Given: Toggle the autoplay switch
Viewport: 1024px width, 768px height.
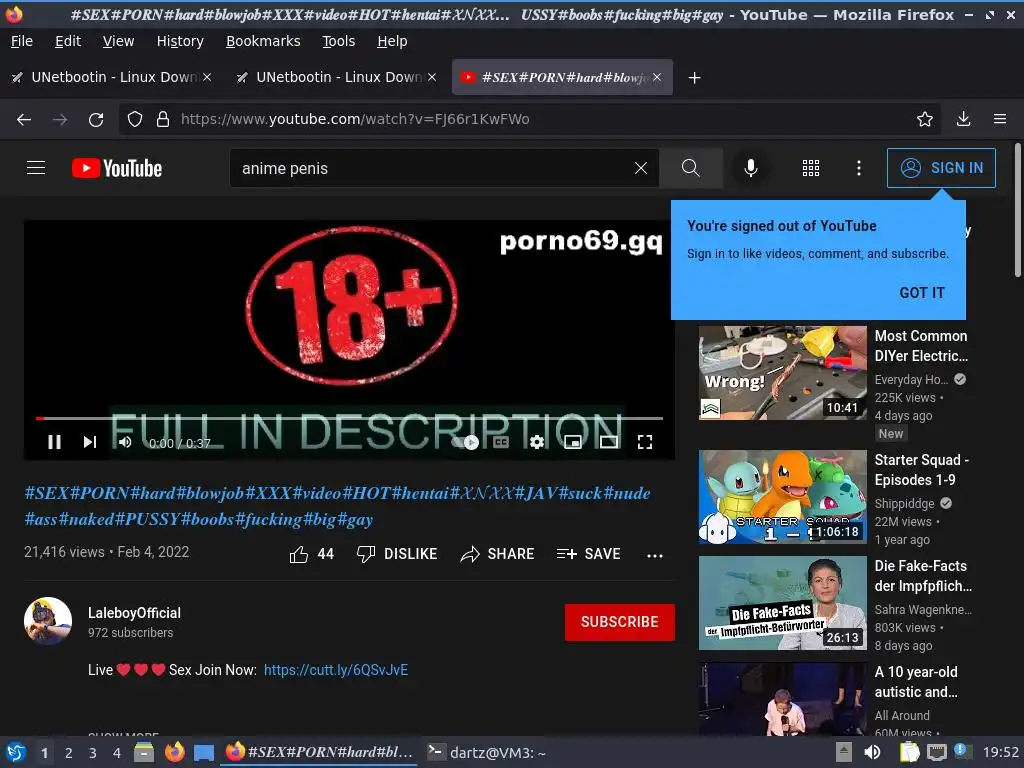Looking at the screenshot, I should 465,442.
